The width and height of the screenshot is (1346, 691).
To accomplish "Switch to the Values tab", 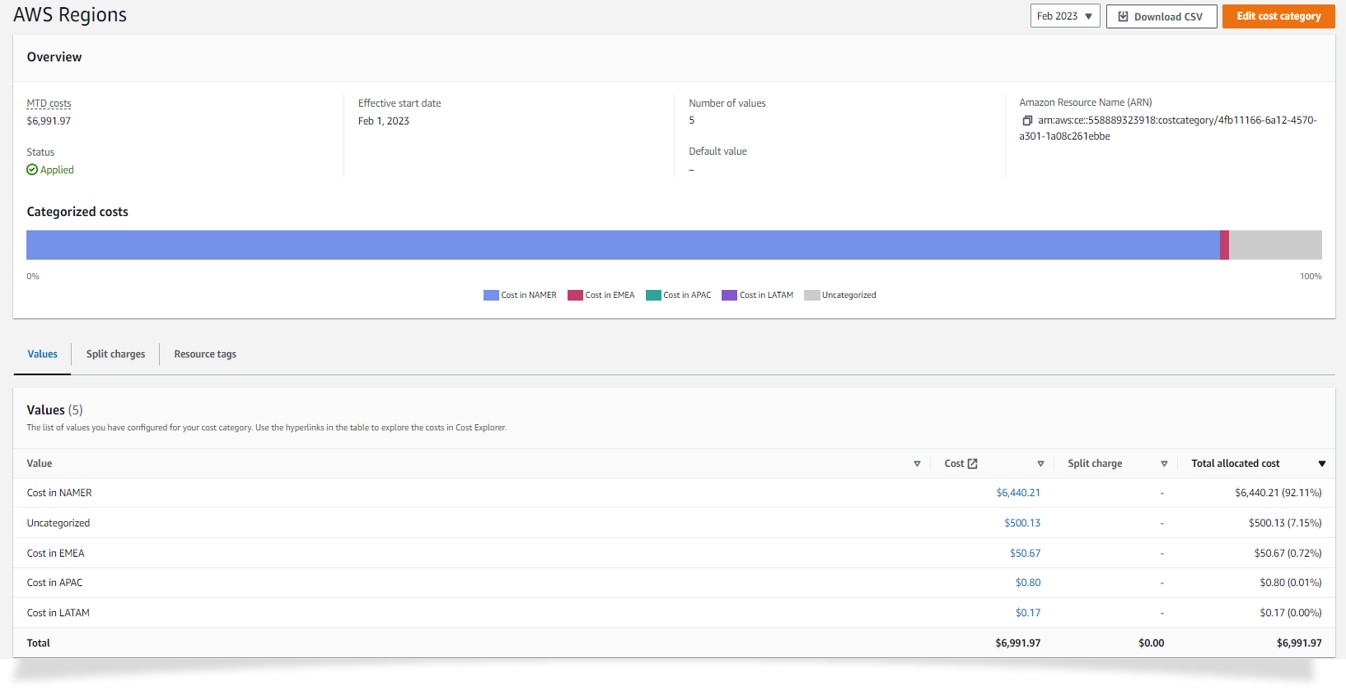I will coord(42,354).
